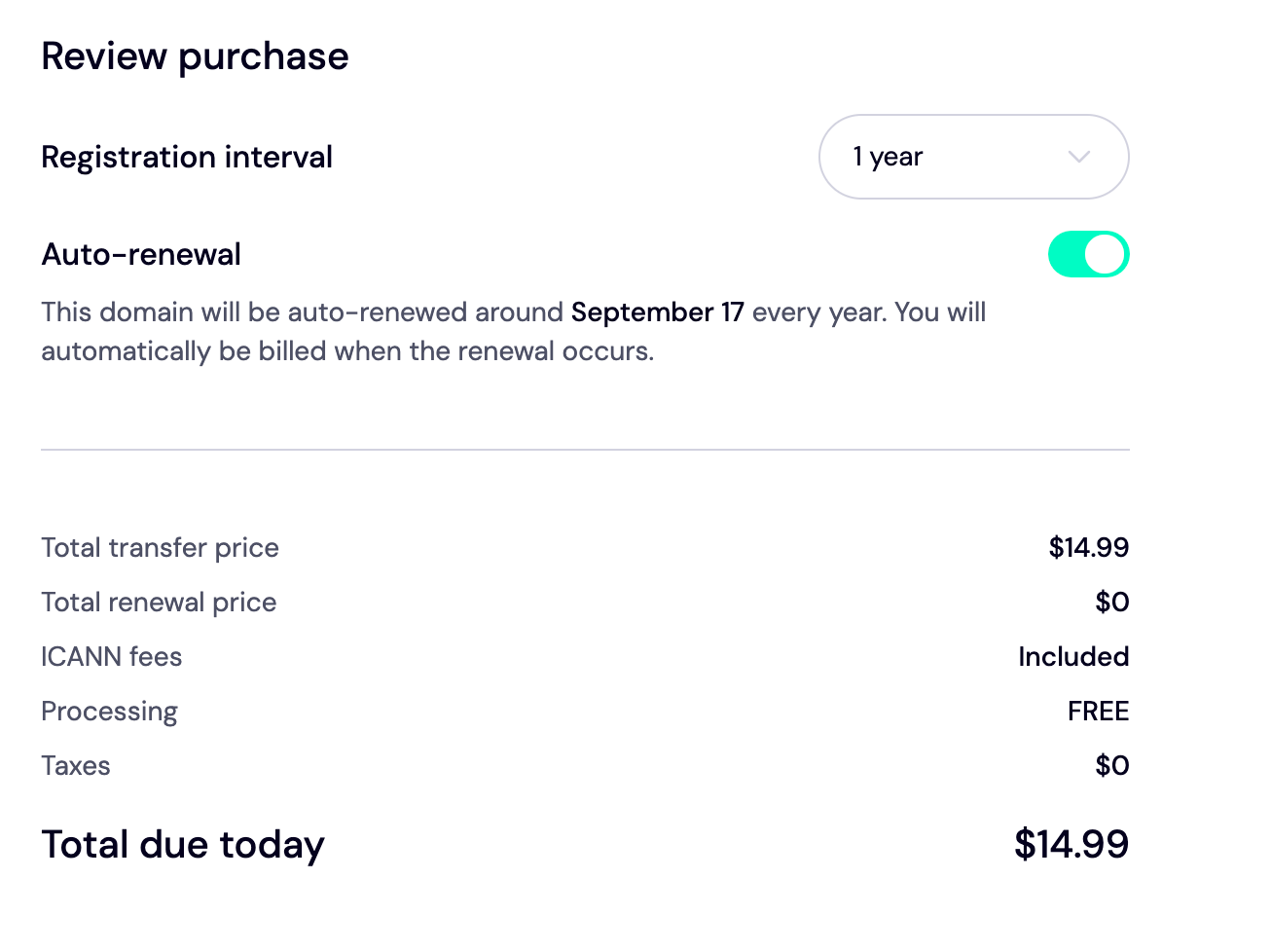This screenshot has width=1271, height=952.
Task: Click the chevron arrow in the 1 year selector
Action: [x=1078, y=157]
